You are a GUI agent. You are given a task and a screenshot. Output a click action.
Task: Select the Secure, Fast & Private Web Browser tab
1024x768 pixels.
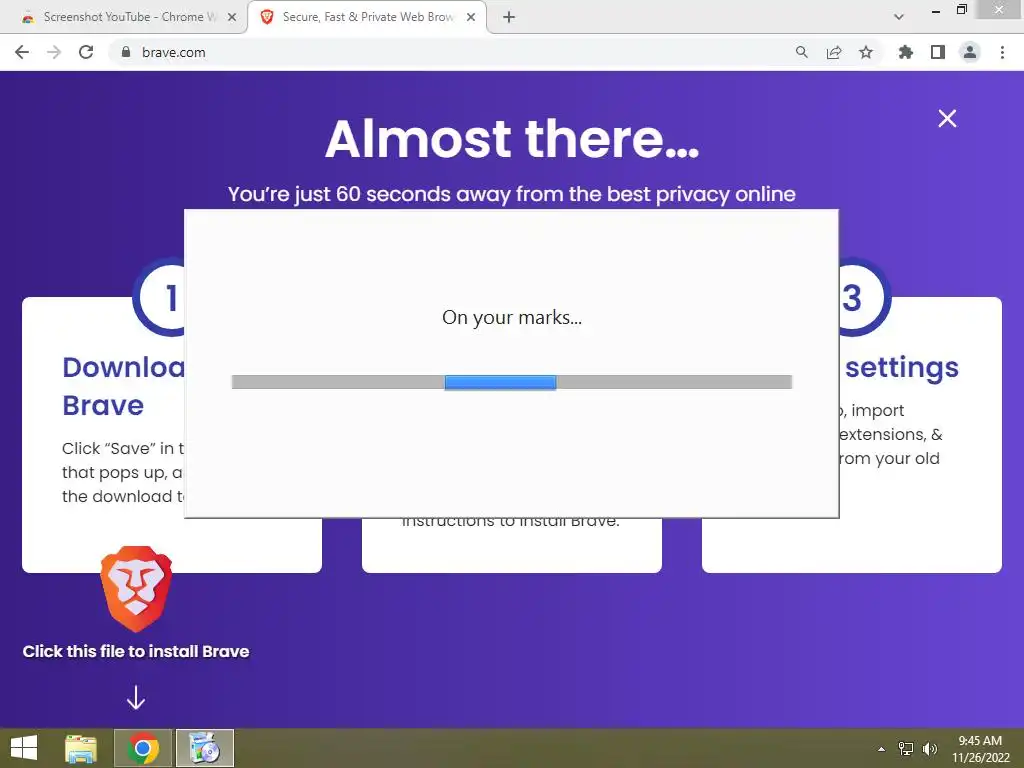point(368,17)
